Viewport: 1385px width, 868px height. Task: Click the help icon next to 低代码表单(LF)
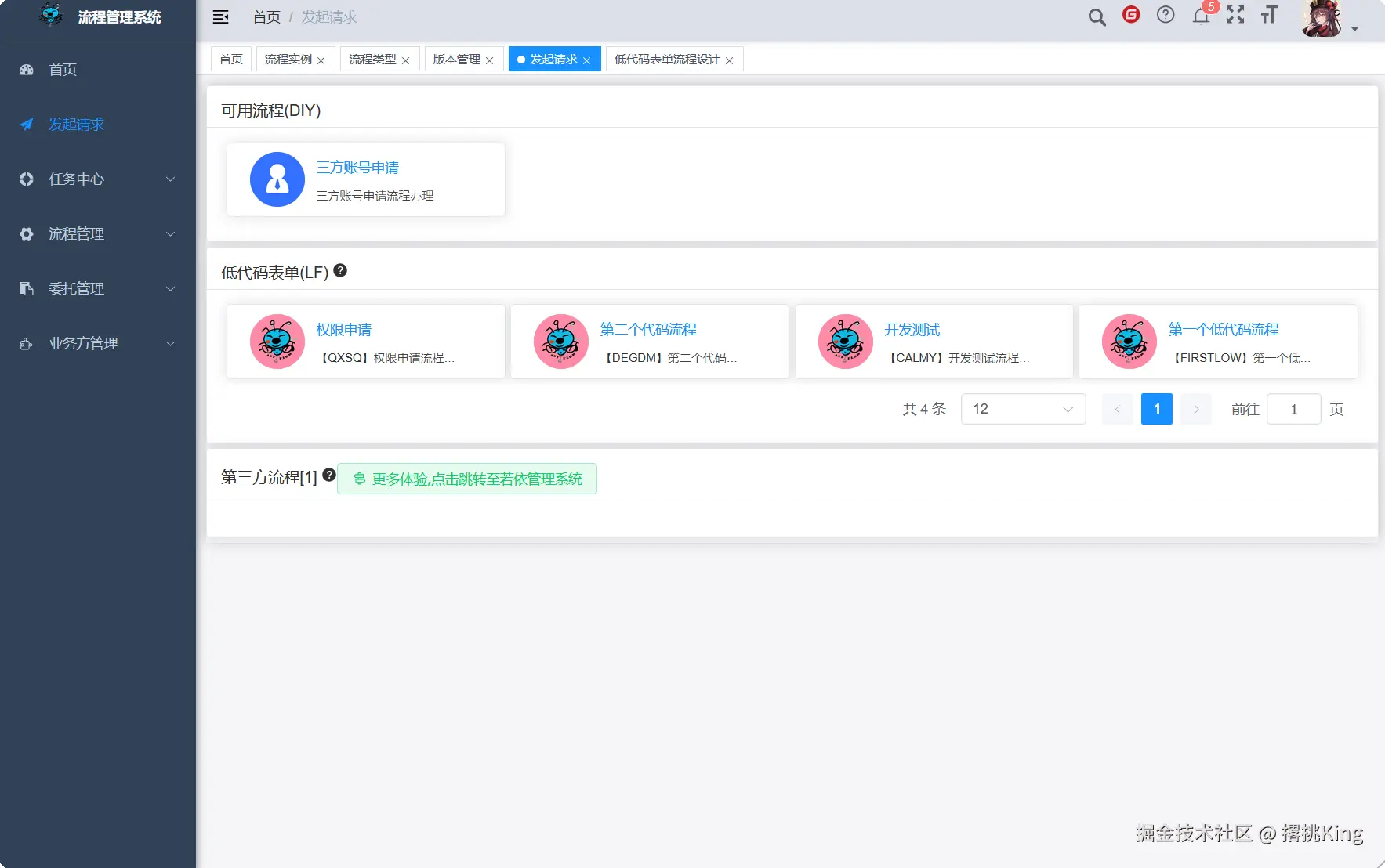[x=340, y=270]
